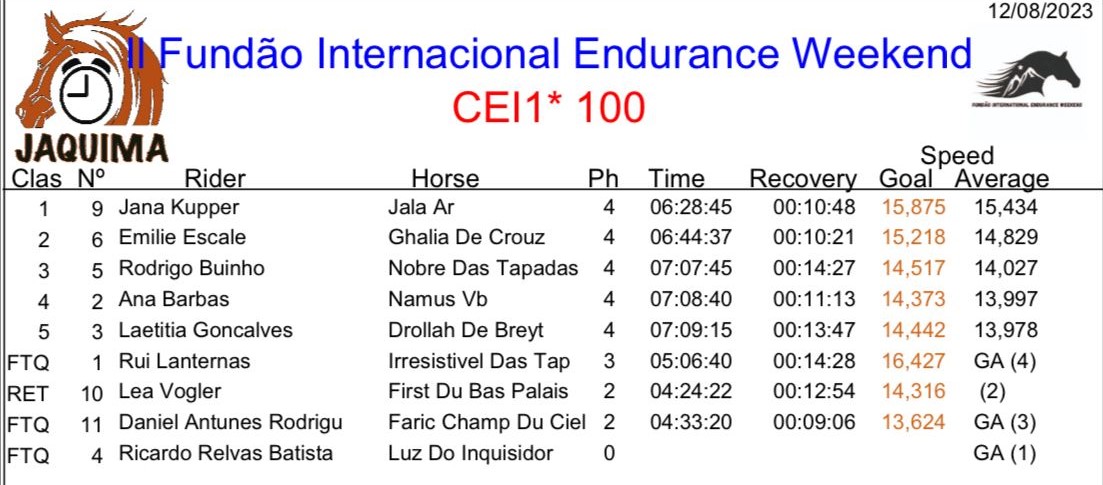Viewport: 1103px width, 485px height.
Task: Select rider Jana Kupper
Action: [x=179, y=208]
